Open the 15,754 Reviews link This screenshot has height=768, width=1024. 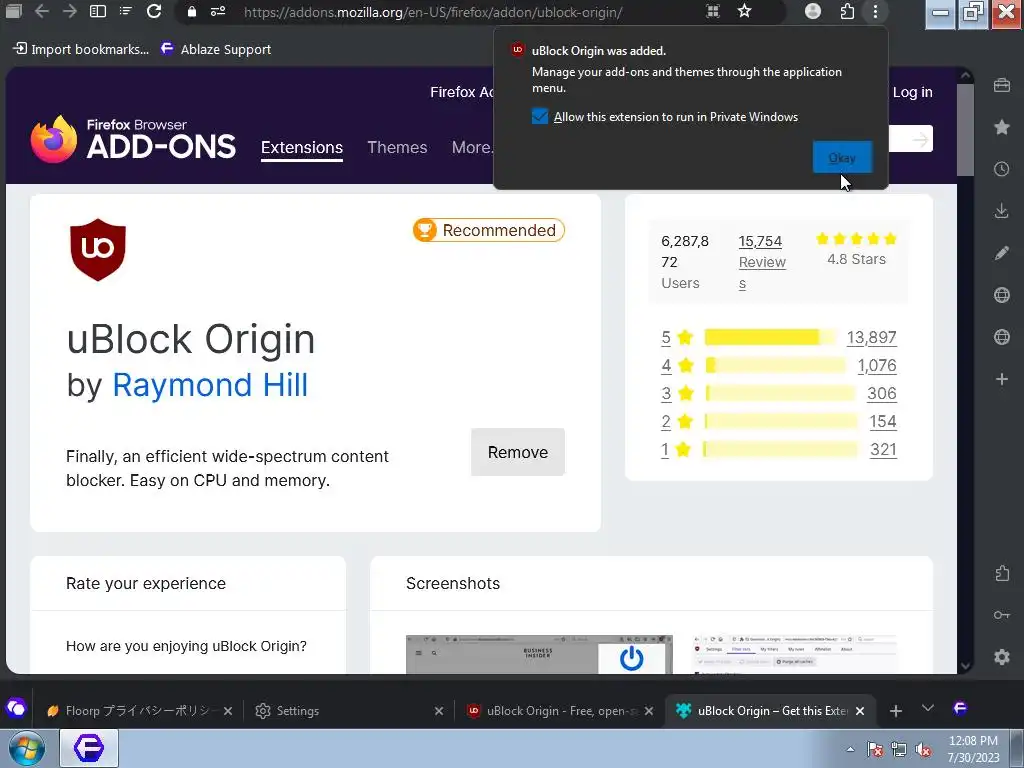coord(762,262)
